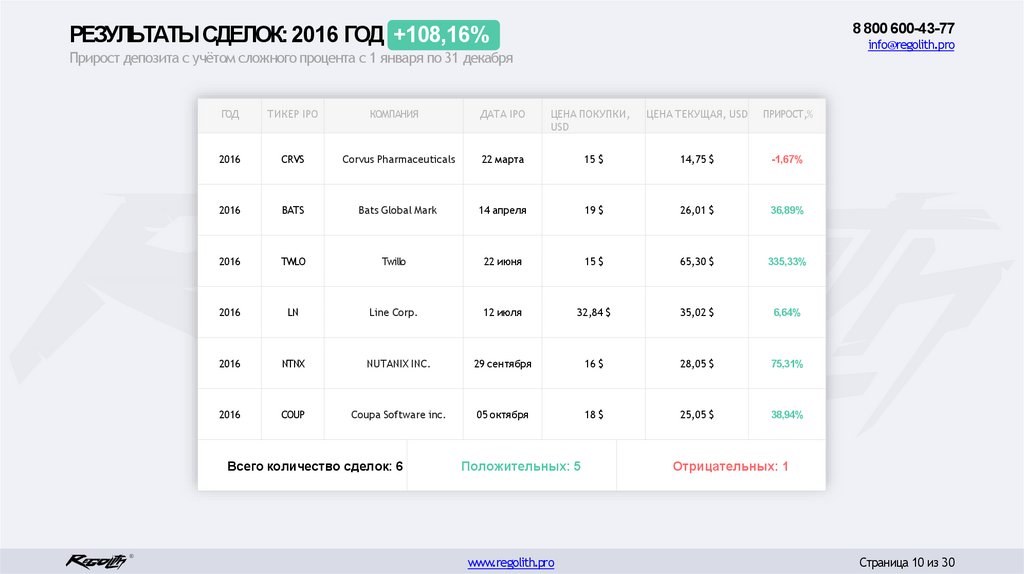
Task: Select the Coupa Software inc. cell
Action: [398, 414]
